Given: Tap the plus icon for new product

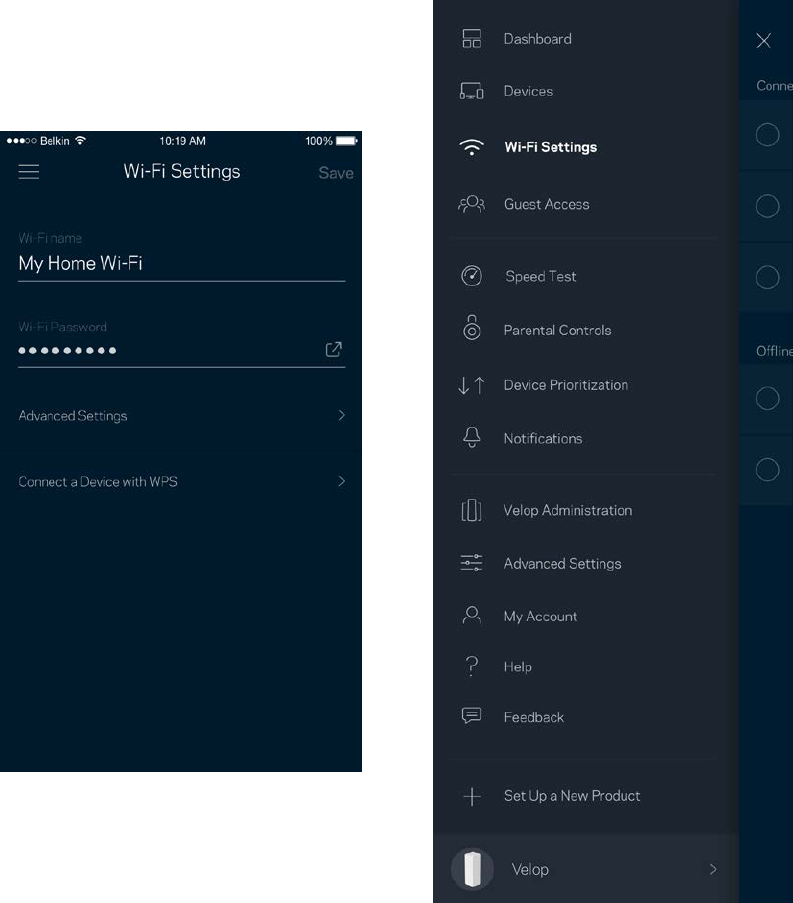Looking at the screenshot, I should click(472, 796).
